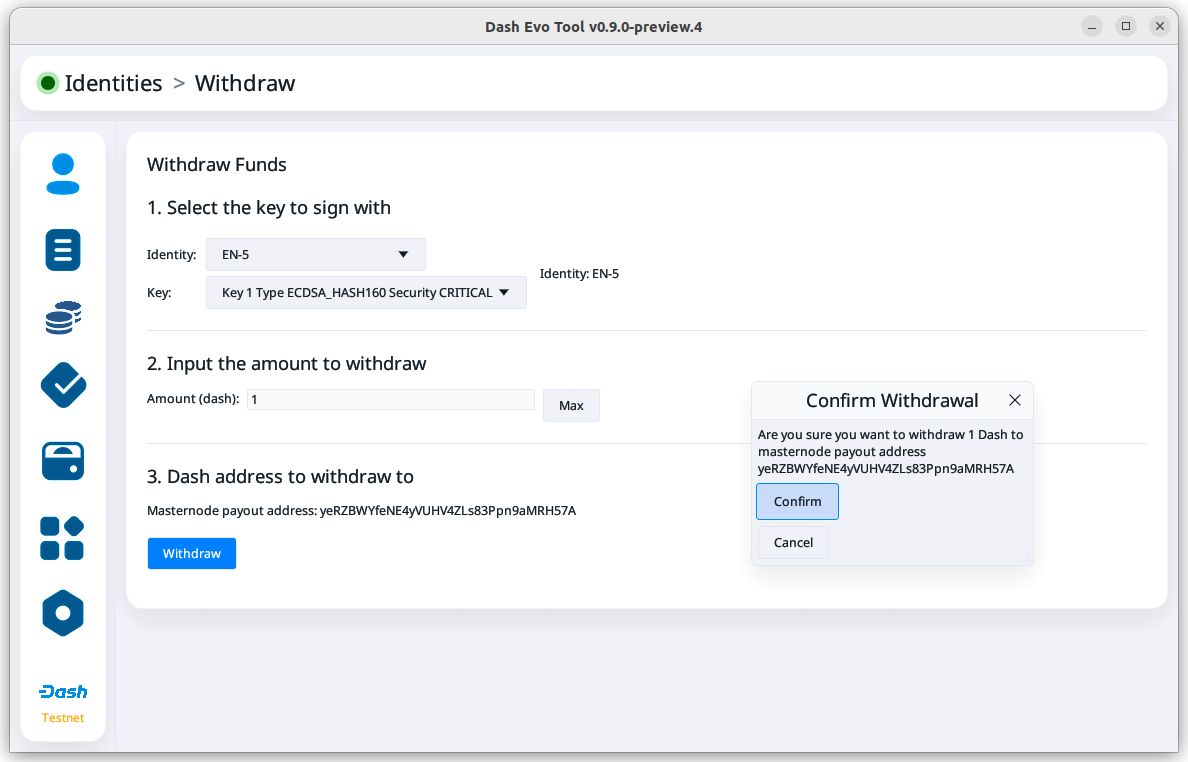The image size is (1188, 762).
Task: Open the Identities person icon in sidebar
Action: (x=63, y=174)
